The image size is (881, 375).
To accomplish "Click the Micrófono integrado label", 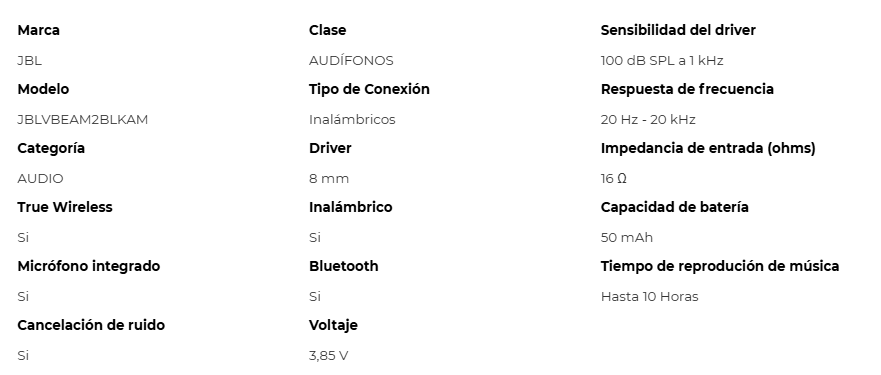I will point(89,266).
